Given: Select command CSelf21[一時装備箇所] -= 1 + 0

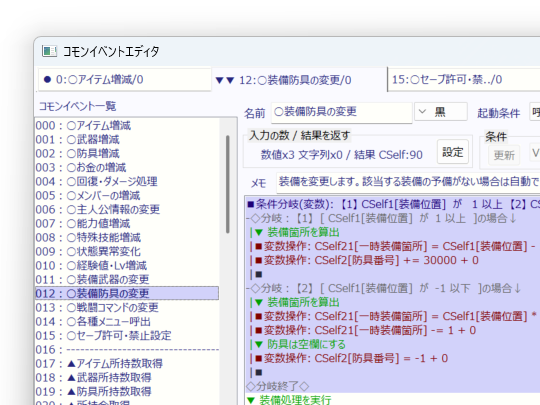Looking at the screenshot, I should 393,330.
